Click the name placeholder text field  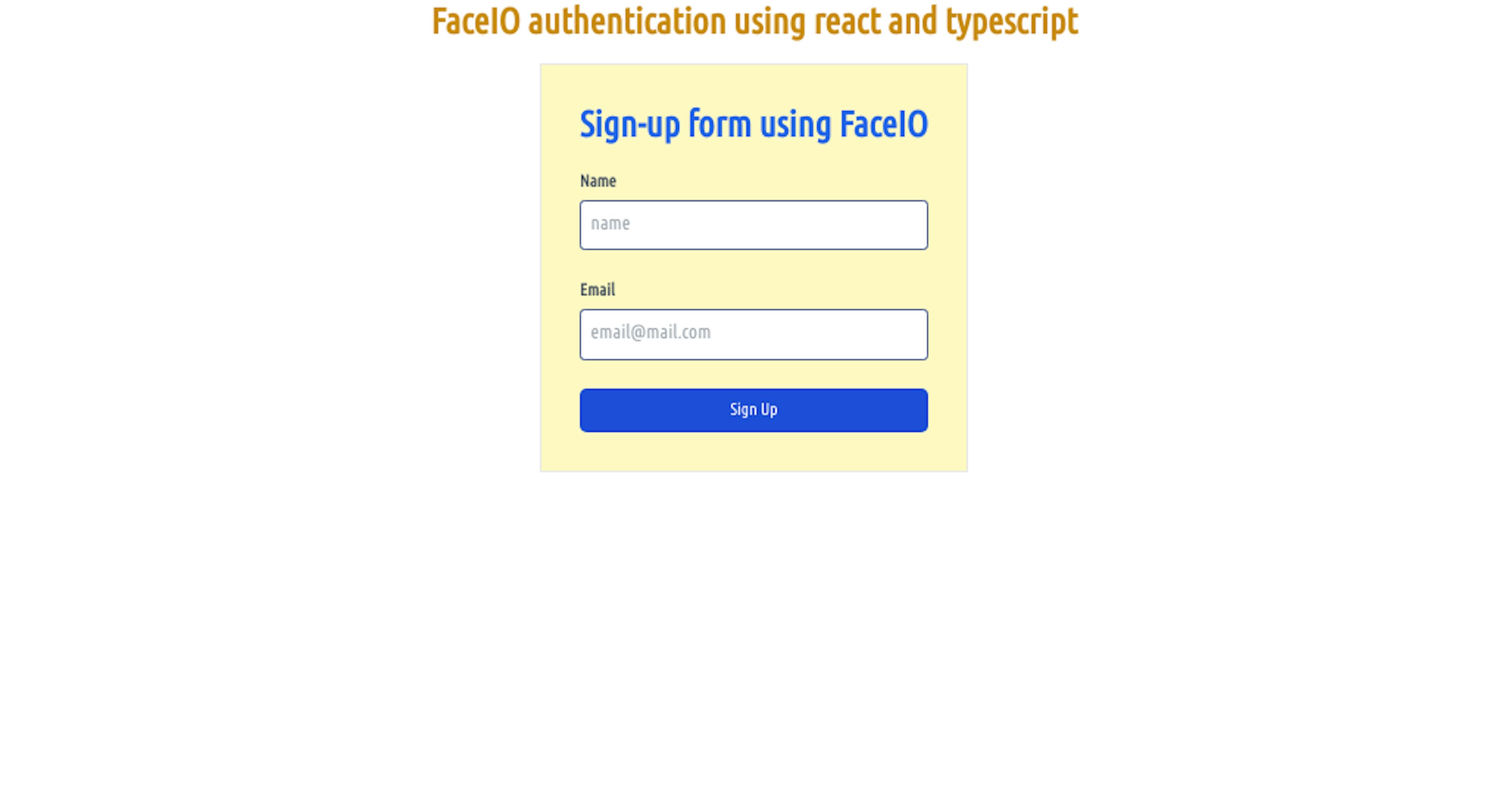753,224
